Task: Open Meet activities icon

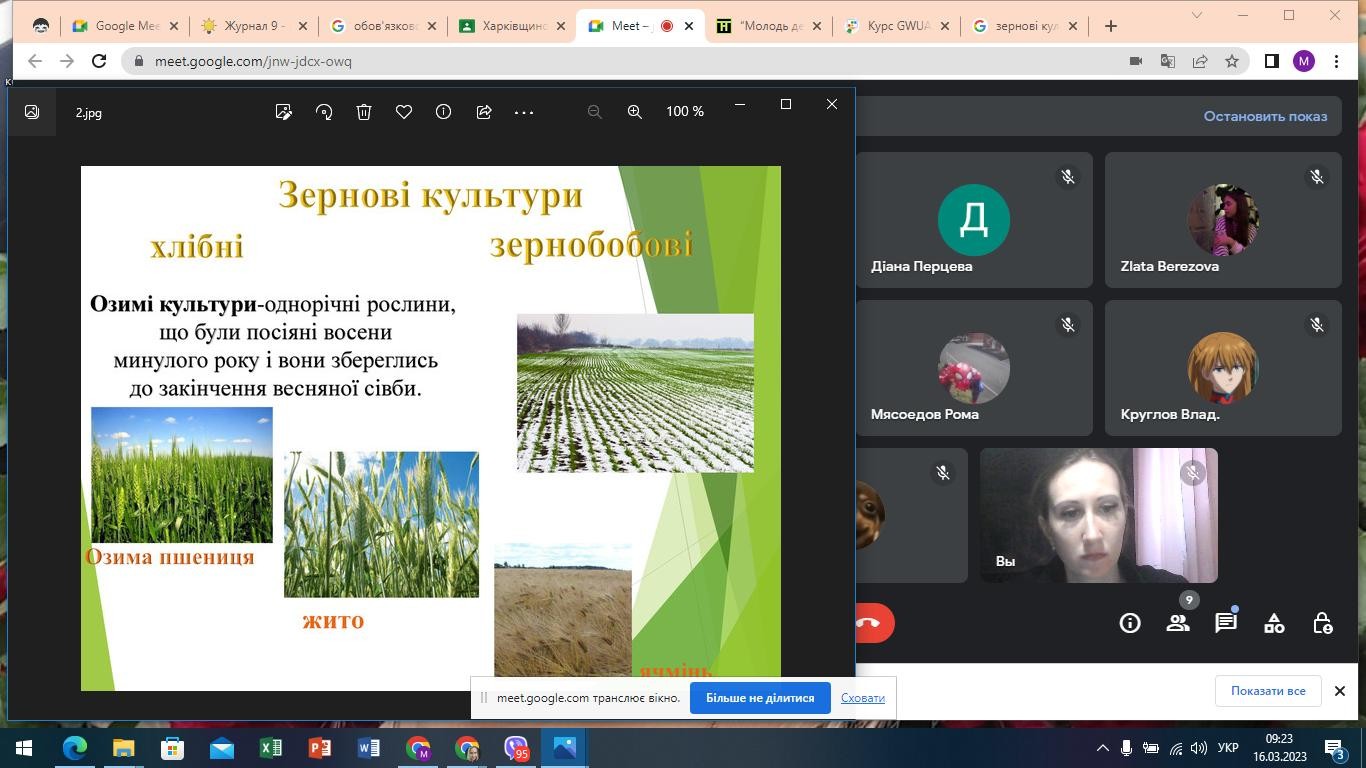Action: pos(1274,623)
